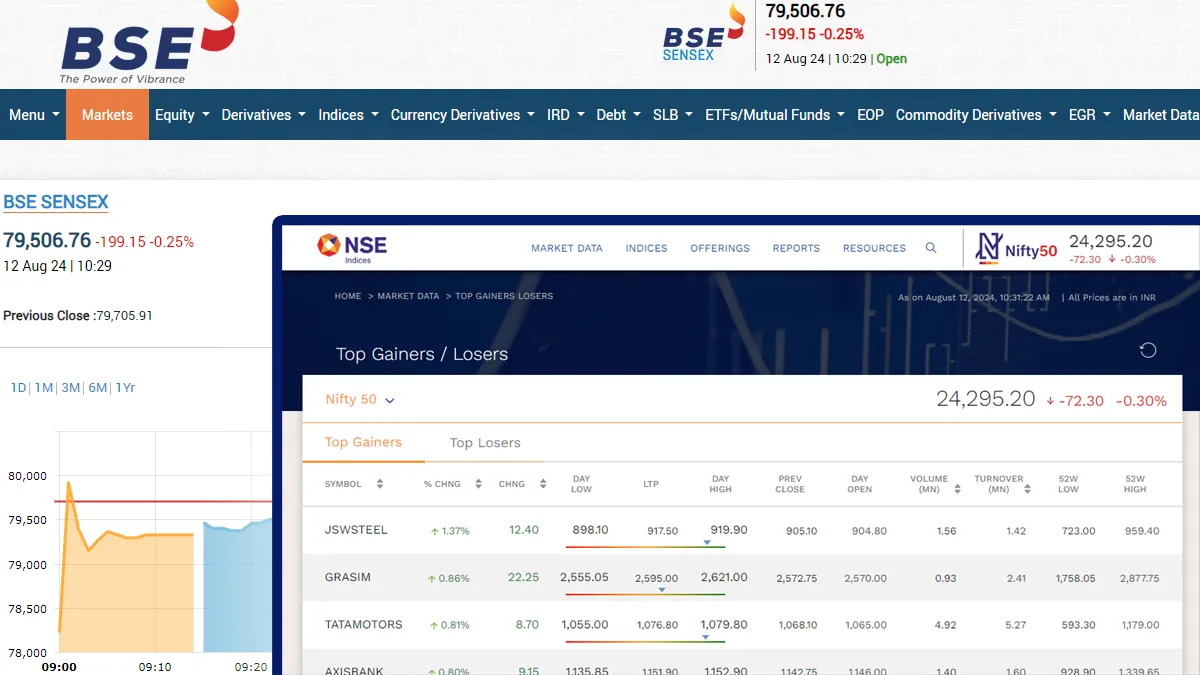Click the PREV CLOSE column header
The image size is (1200, 675).
click(790, 484)
